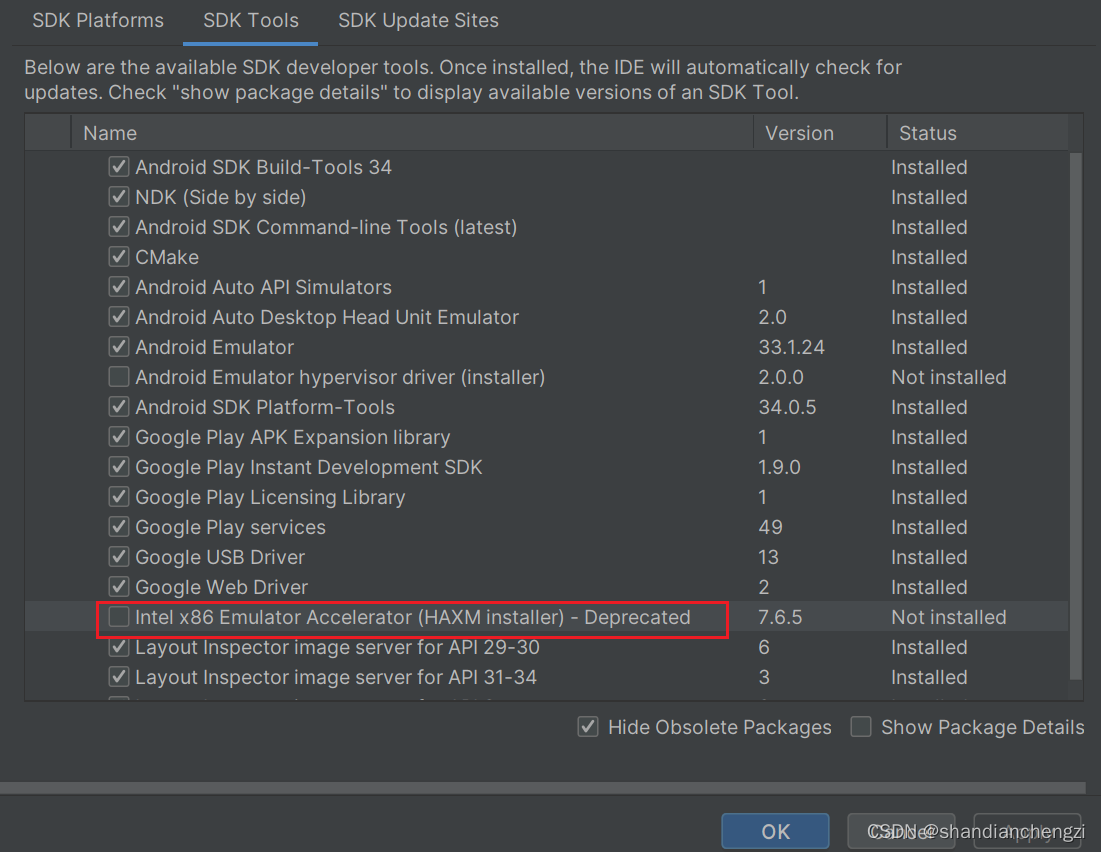
Task: Click version value '7.6.5'
Action: (780, 617)
